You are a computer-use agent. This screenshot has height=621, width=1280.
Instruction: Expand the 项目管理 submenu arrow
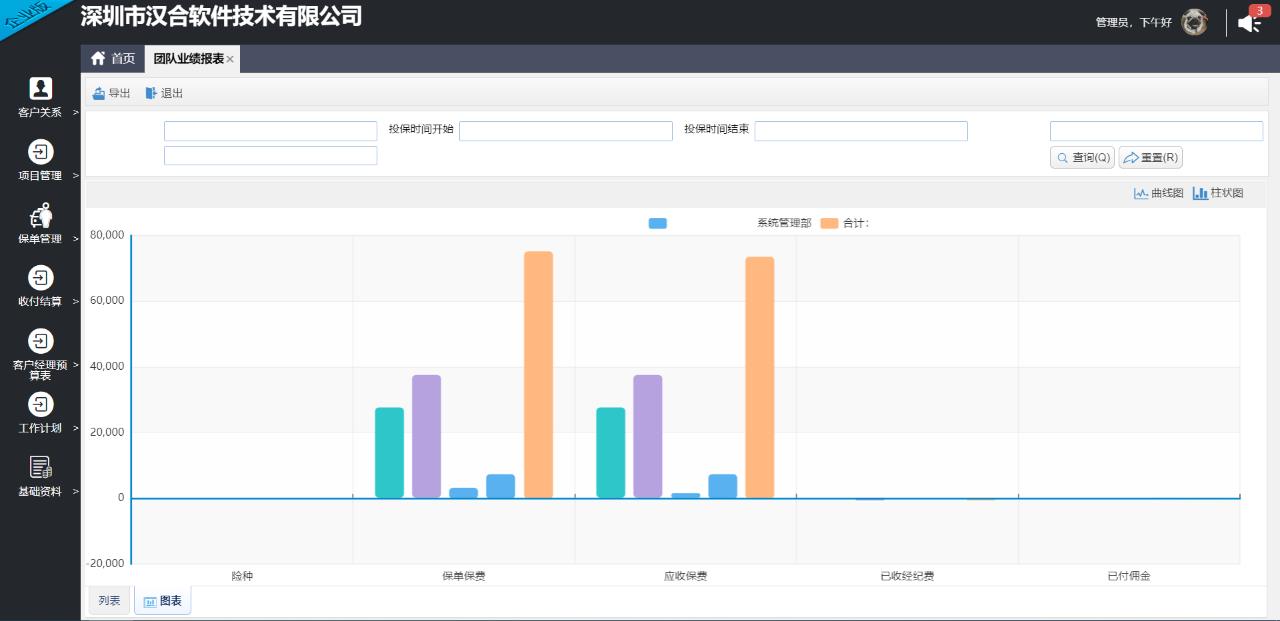75,176
